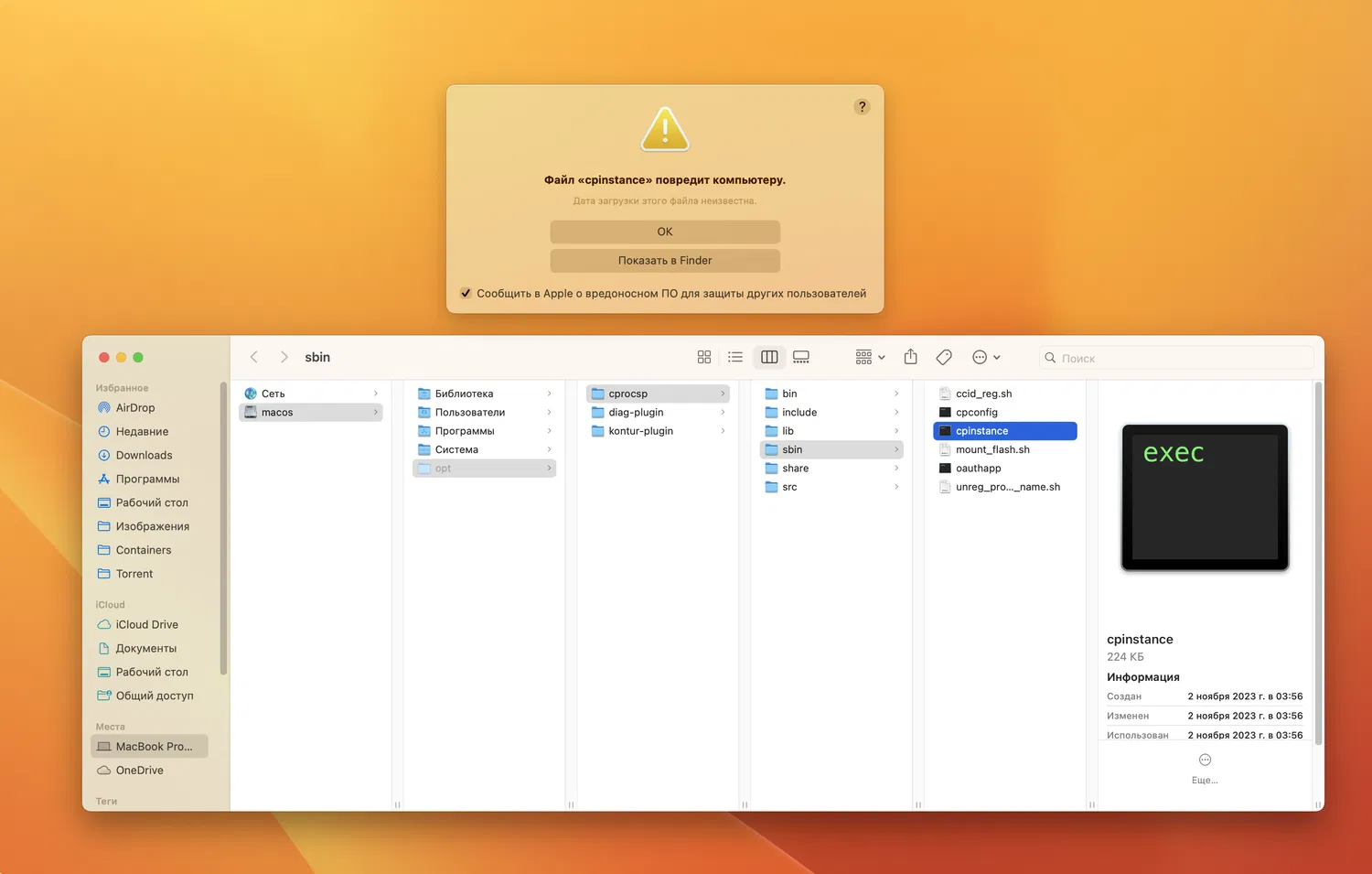Expand the include folder chevron
This screenshot has width=1372, height=874.
coord(896,413)
